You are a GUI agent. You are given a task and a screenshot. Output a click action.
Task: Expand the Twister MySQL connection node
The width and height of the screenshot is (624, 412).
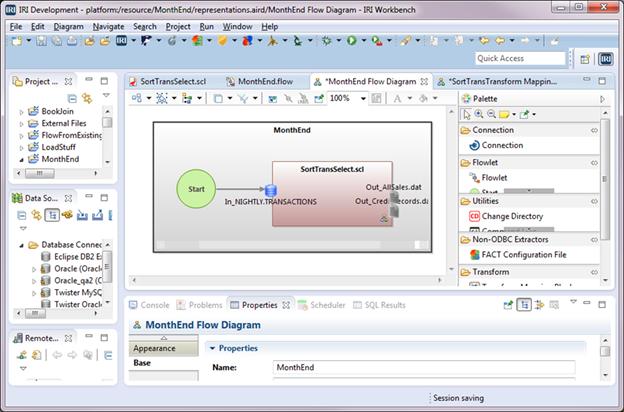(34, 294)
